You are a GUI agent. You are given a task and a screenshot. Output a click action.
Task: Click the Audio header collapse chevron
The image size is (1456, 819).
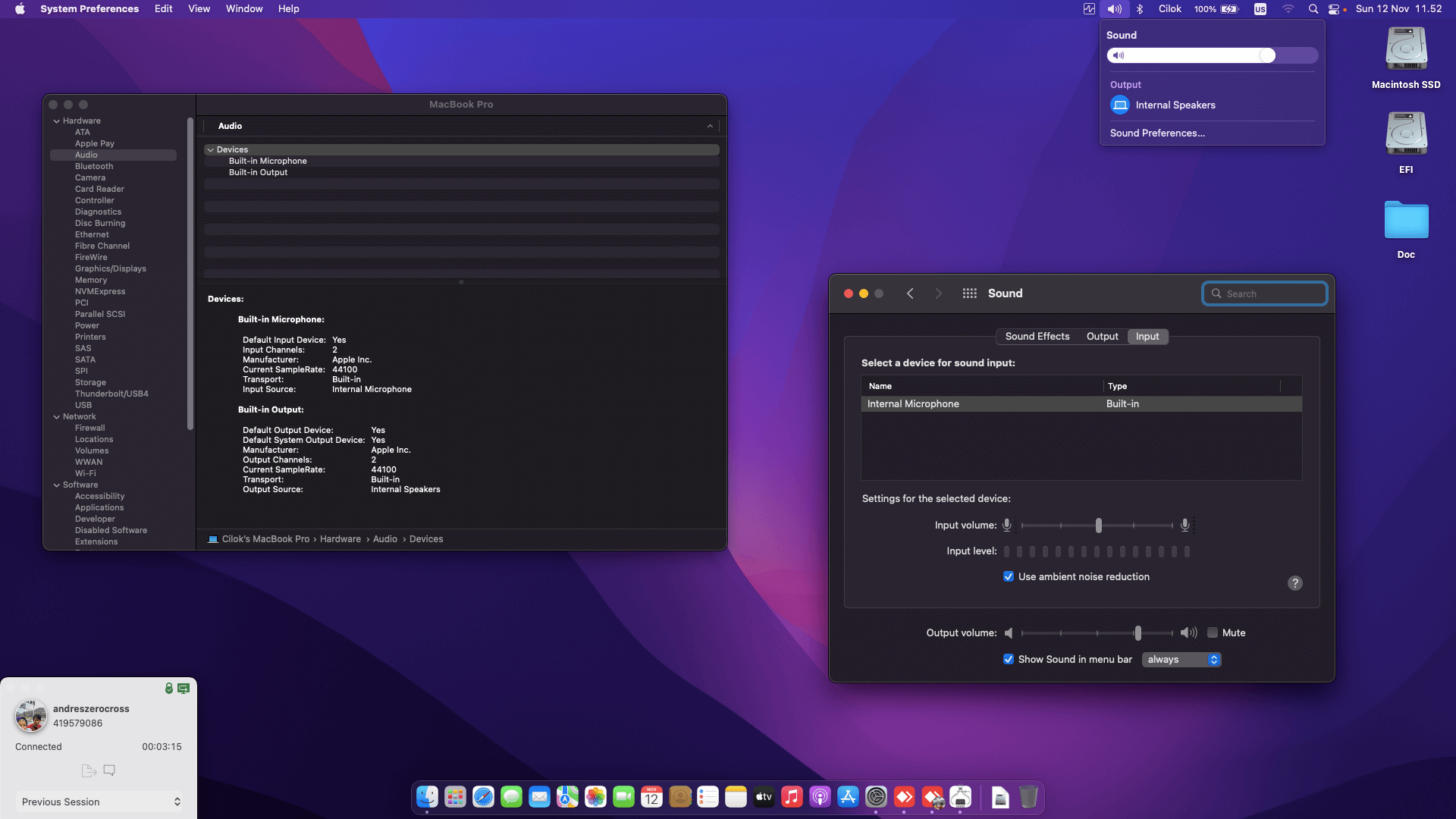[710, 126]
